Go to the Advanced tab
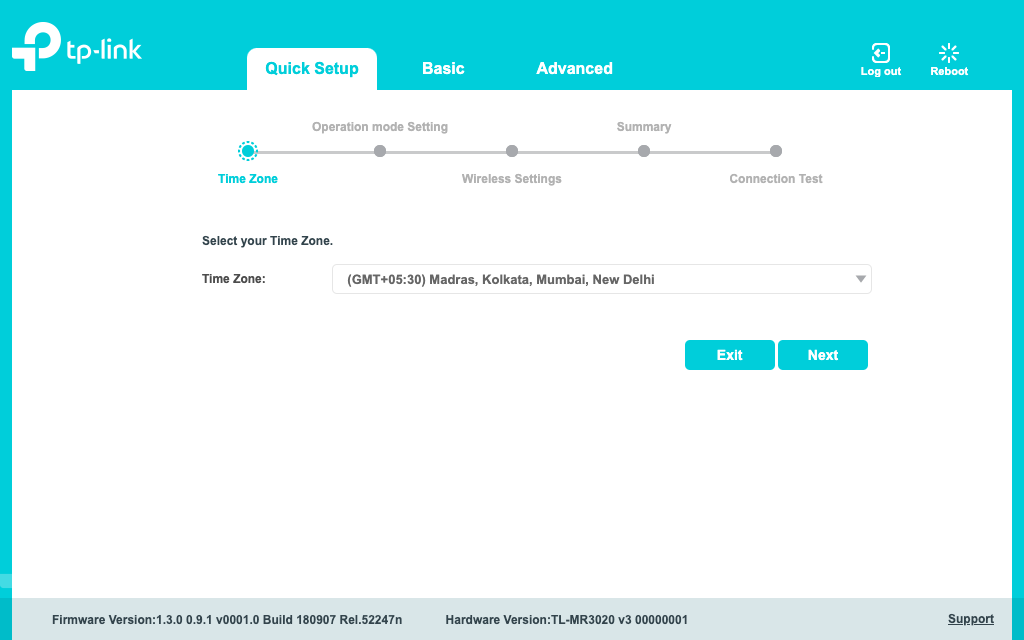1024x640 pixels. [x=574, y=69]
